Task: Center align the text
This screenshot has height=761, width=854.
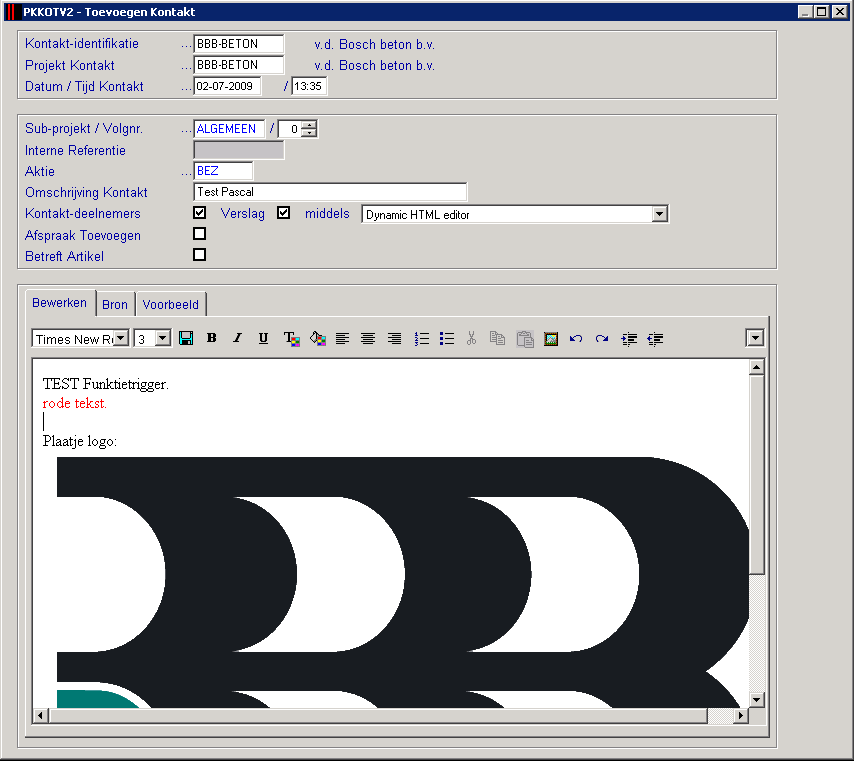Action: 368,338
